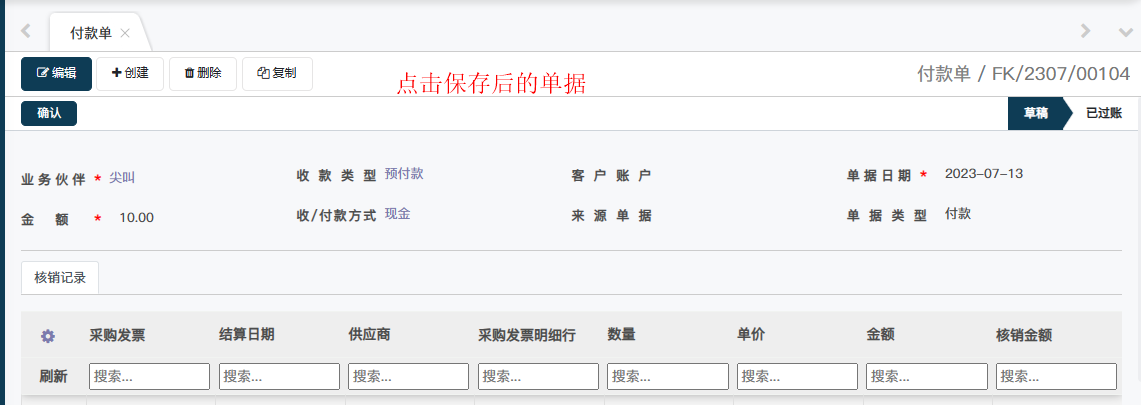Open column settings gear icon
The height and width of the screenshot is (405, 1141).
tap(47, 336)
